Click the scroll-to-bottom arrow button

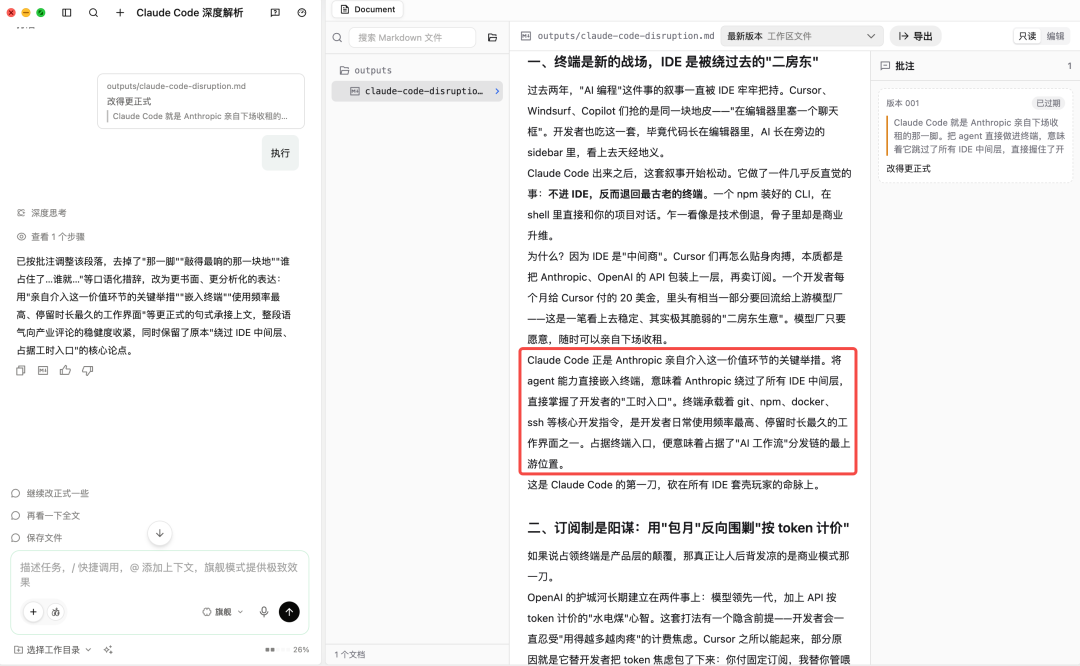coord(160,533)
